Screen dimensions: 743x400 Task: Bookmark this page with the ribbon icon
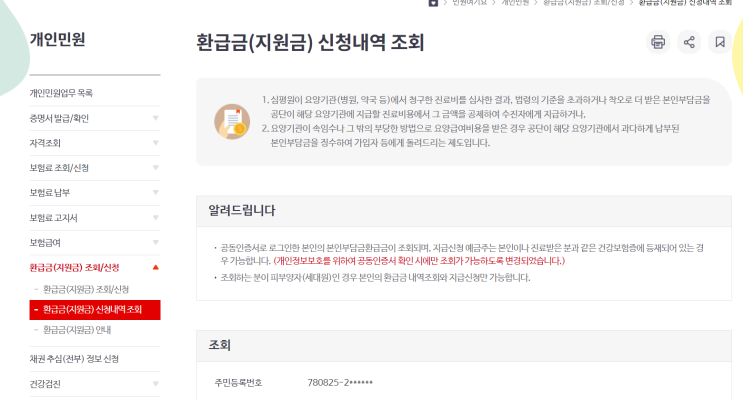point(720,42)
